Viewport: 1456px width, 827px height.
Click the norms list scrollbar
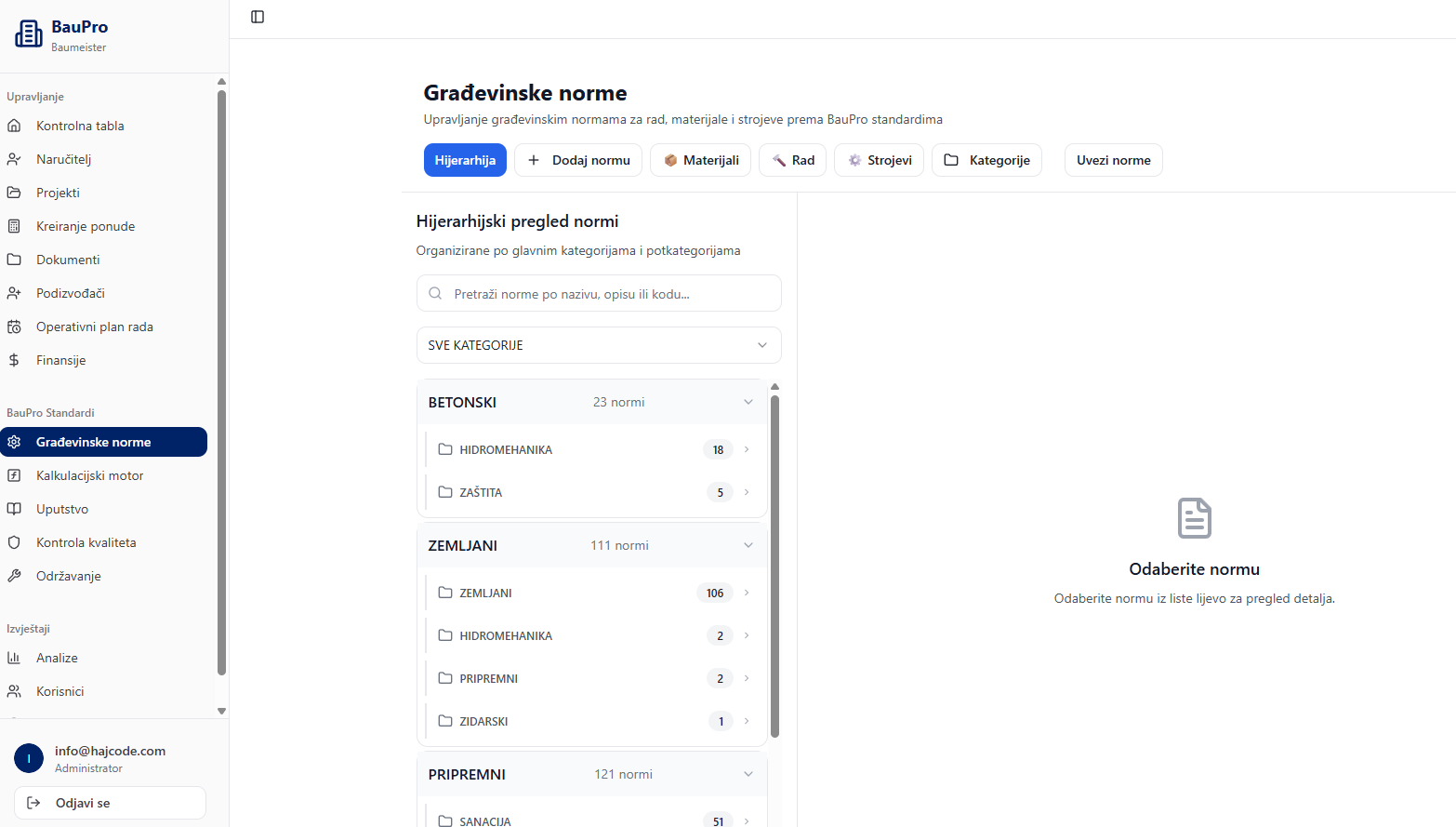click(774, 566)
